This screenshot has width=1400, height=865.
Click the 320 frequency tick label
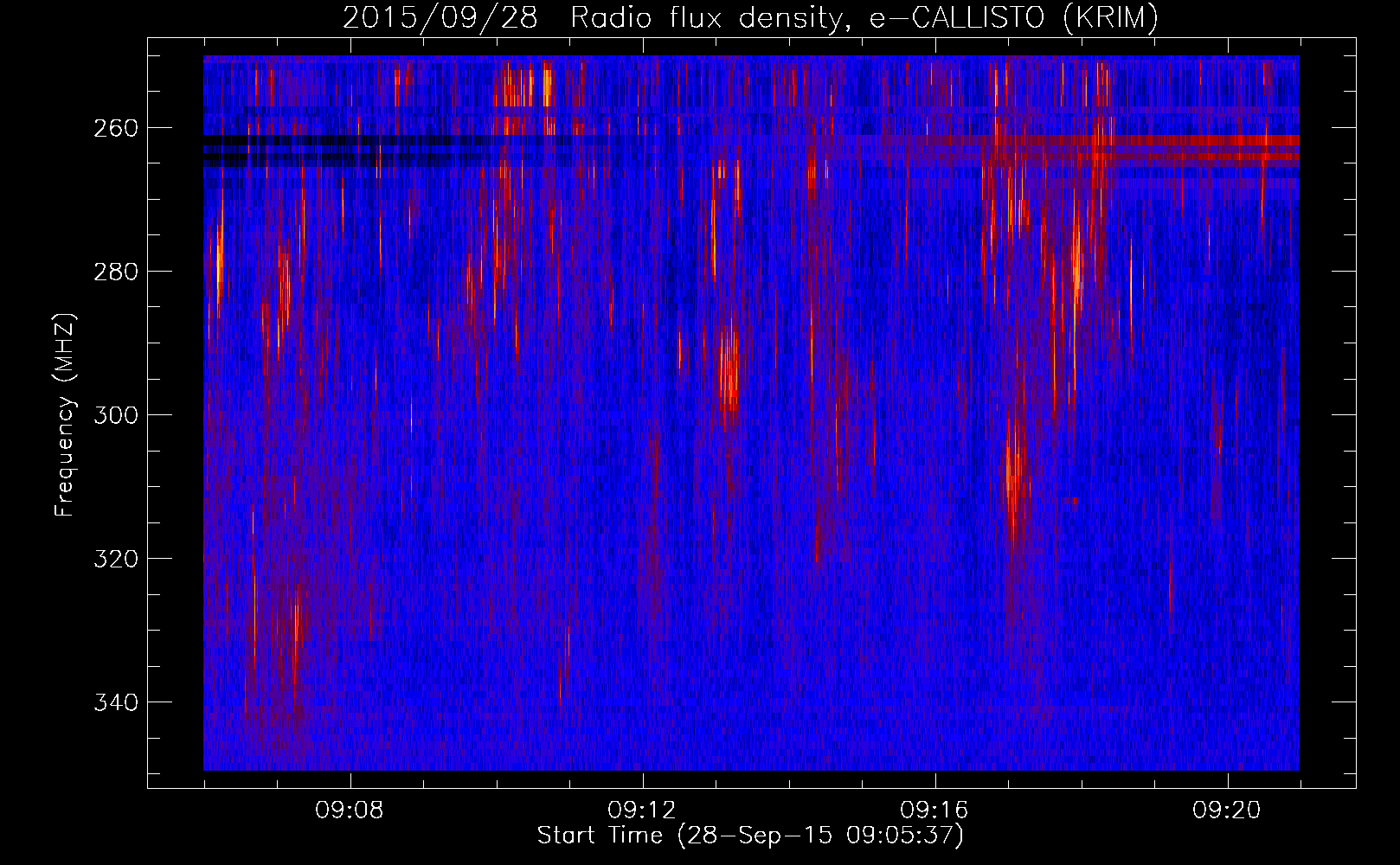[x=115, y=559]
